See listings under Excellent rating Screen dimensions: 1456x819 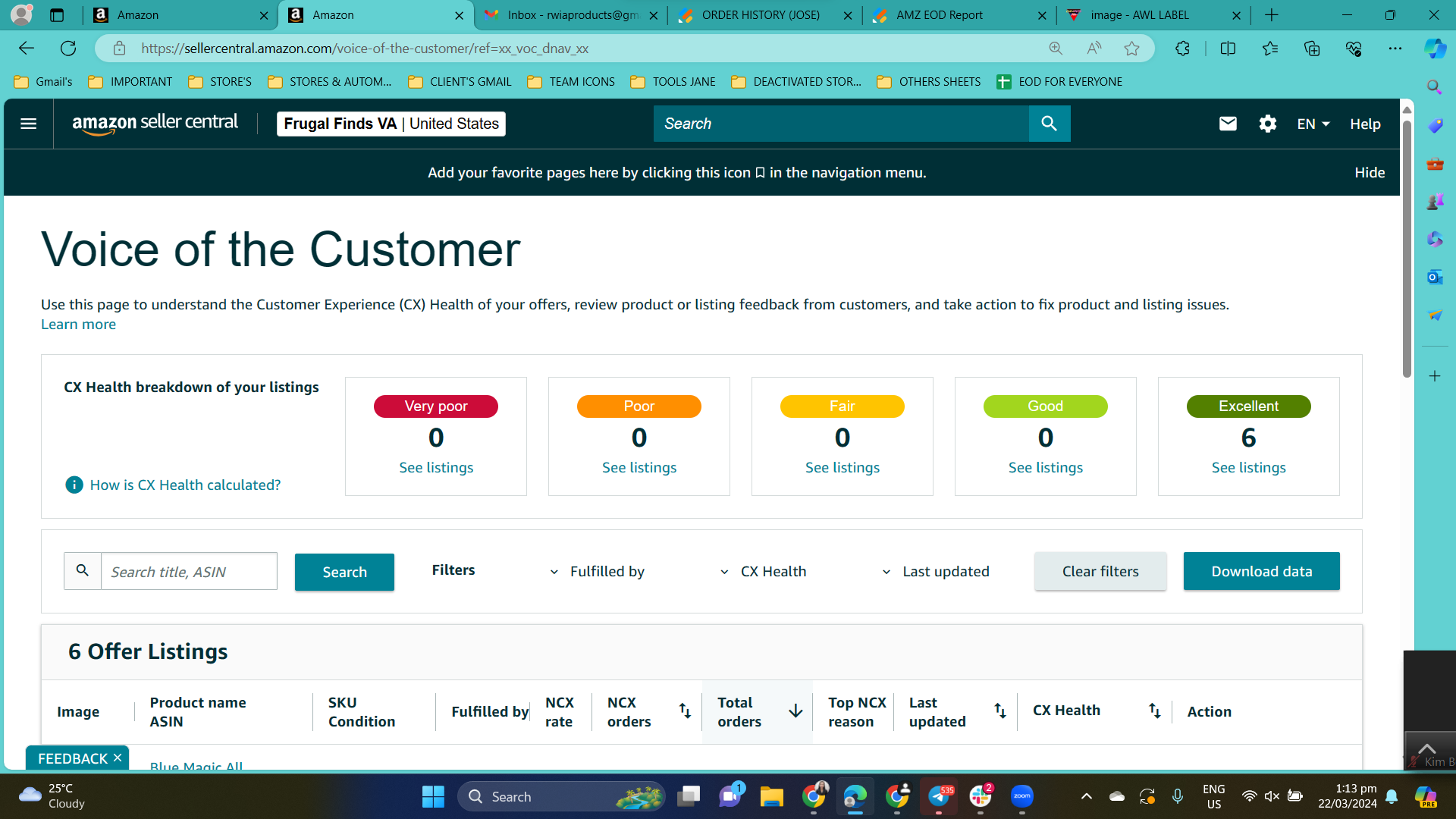click(x=1248, y=467)
